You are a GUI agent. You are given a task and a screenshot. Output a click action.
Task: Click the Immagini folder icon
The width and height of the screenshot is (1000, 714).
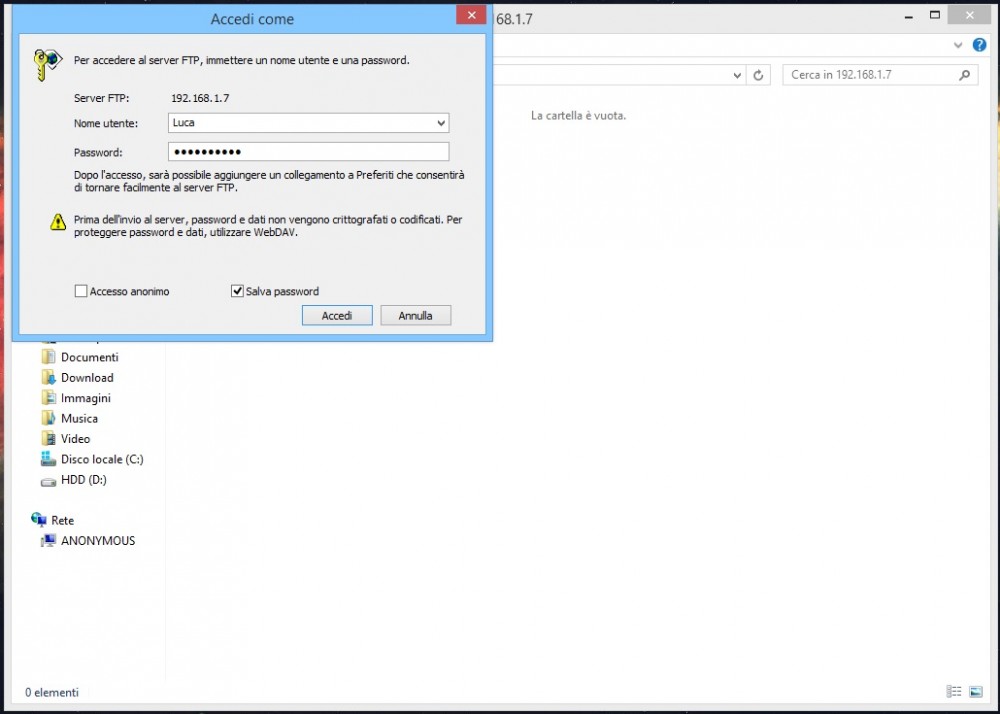click(48, 397)
